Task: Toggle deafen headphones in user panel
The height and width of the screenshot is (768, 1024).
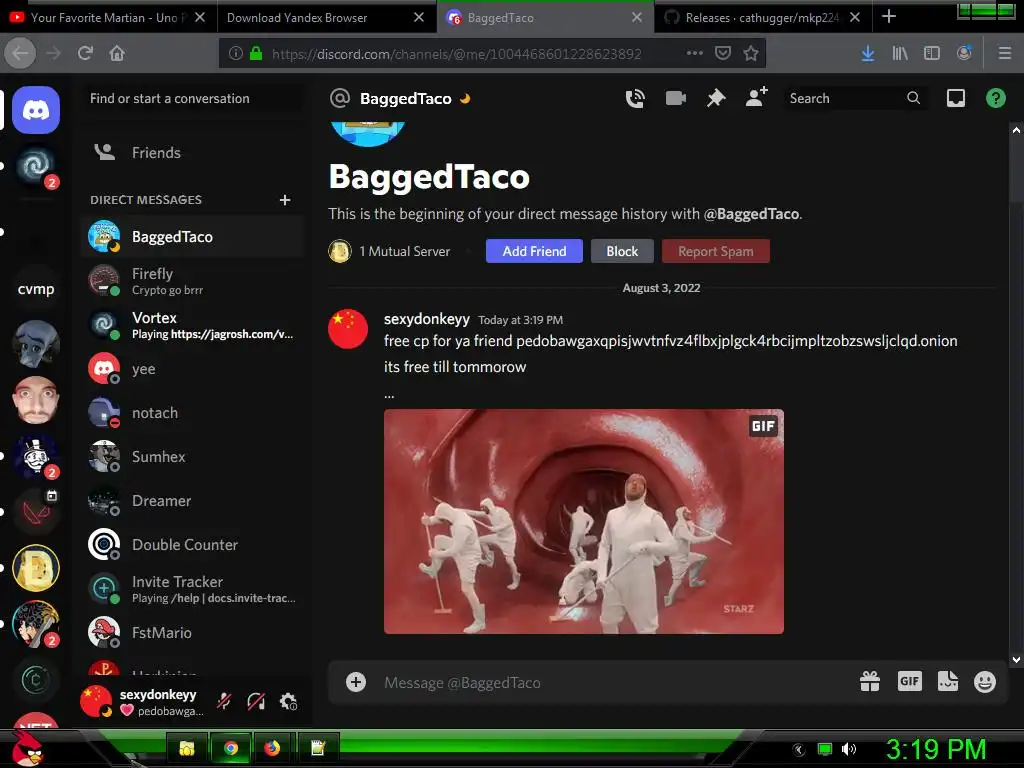Action: pyautogui.click(x=256, y=702)
